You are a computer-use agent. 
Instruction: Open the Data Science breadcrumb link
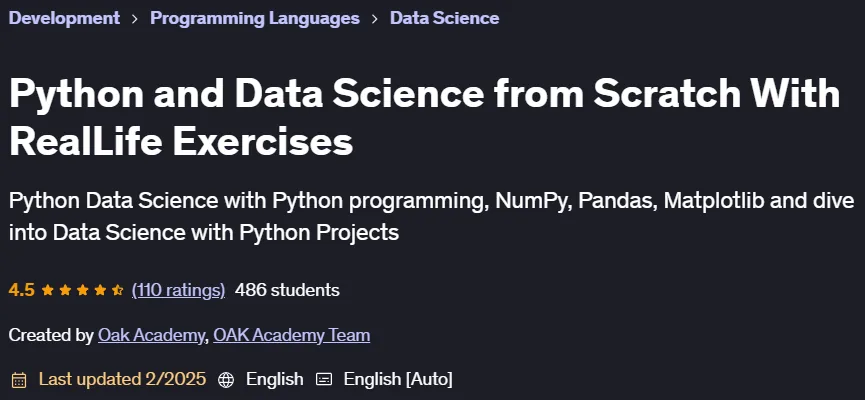click(445, 18)
